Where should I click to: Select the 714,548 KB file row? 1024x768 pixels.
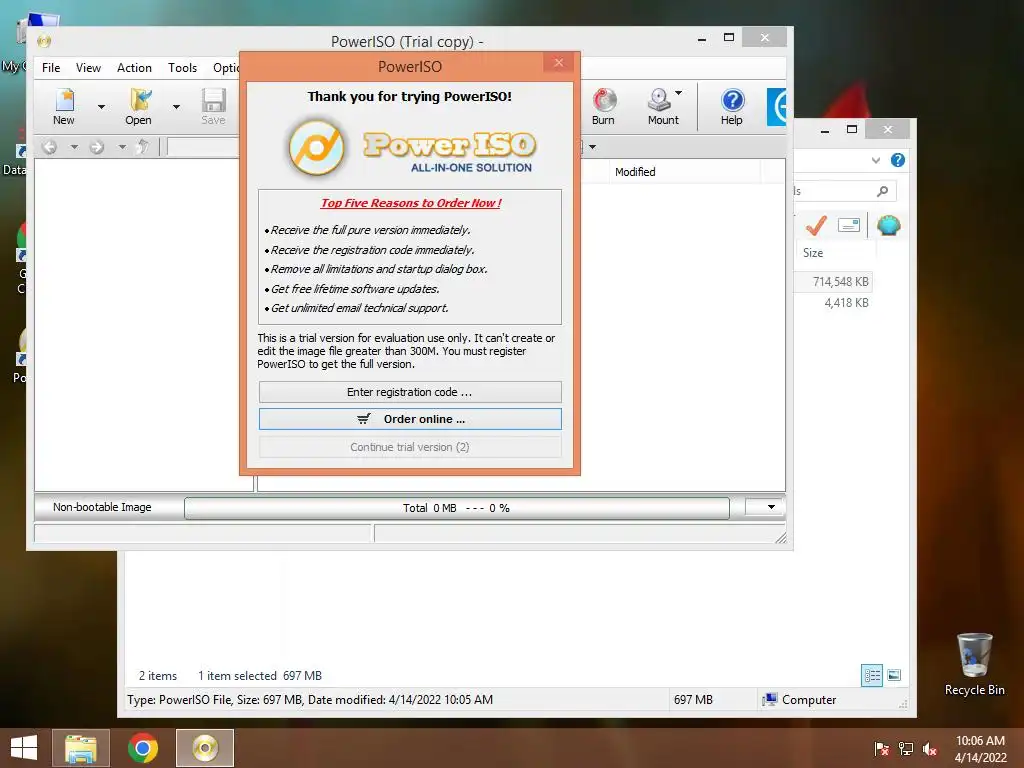click(833, 281)
